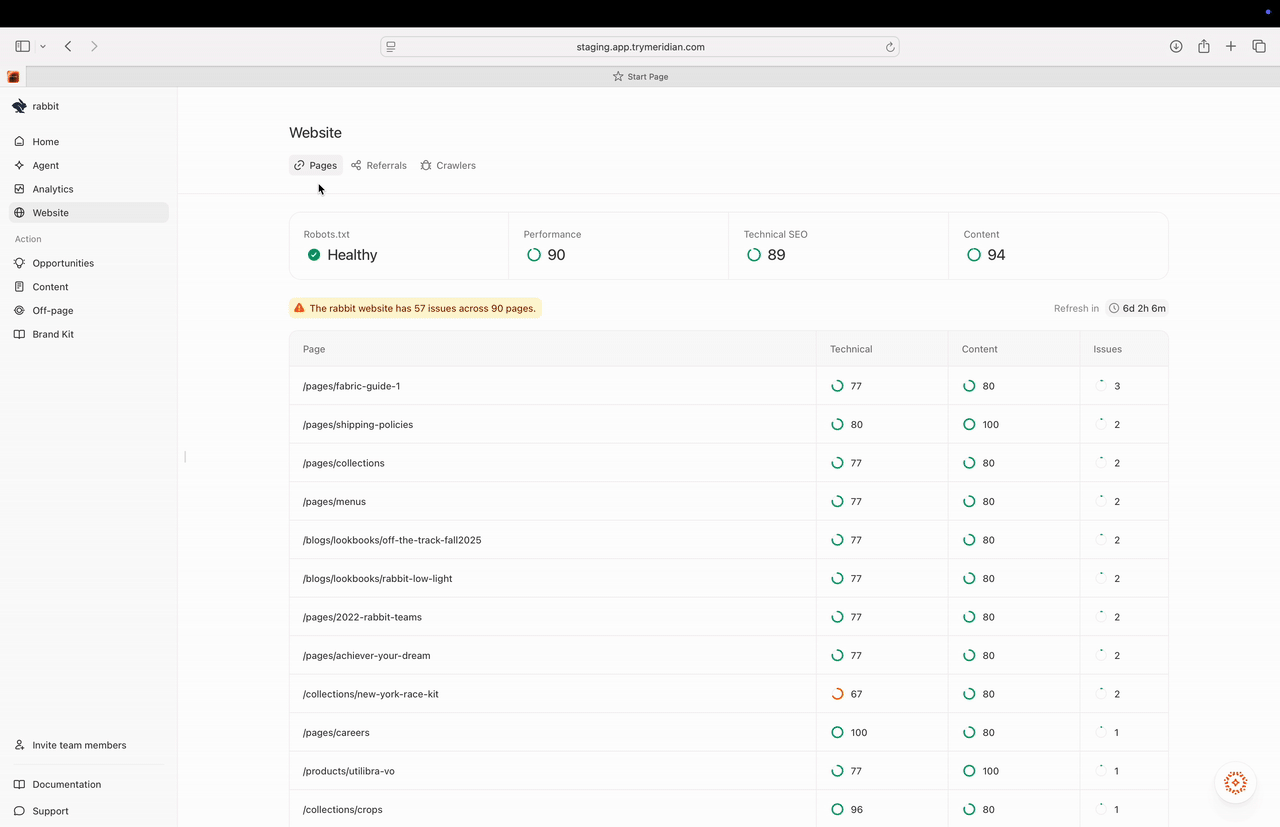Open Content in the sidebar

89,287
